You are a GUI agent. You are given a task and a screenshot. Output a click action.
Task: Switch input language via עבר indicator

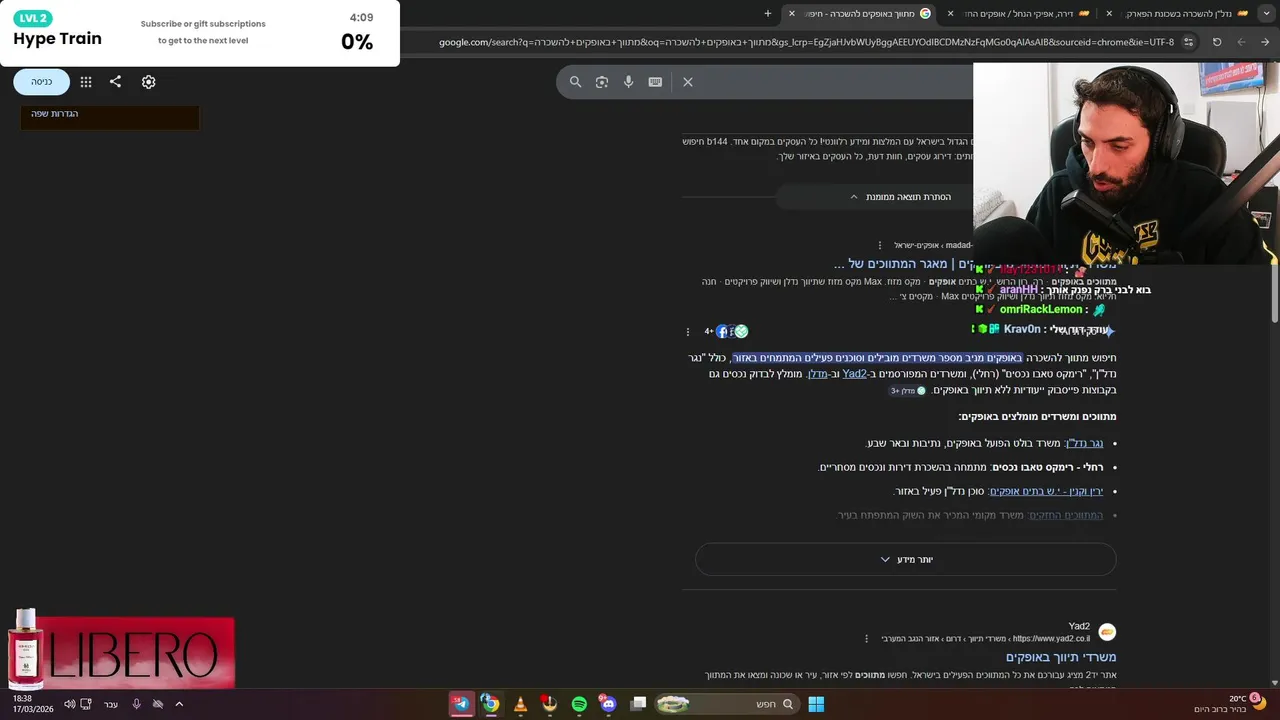(x=111, y=704)
